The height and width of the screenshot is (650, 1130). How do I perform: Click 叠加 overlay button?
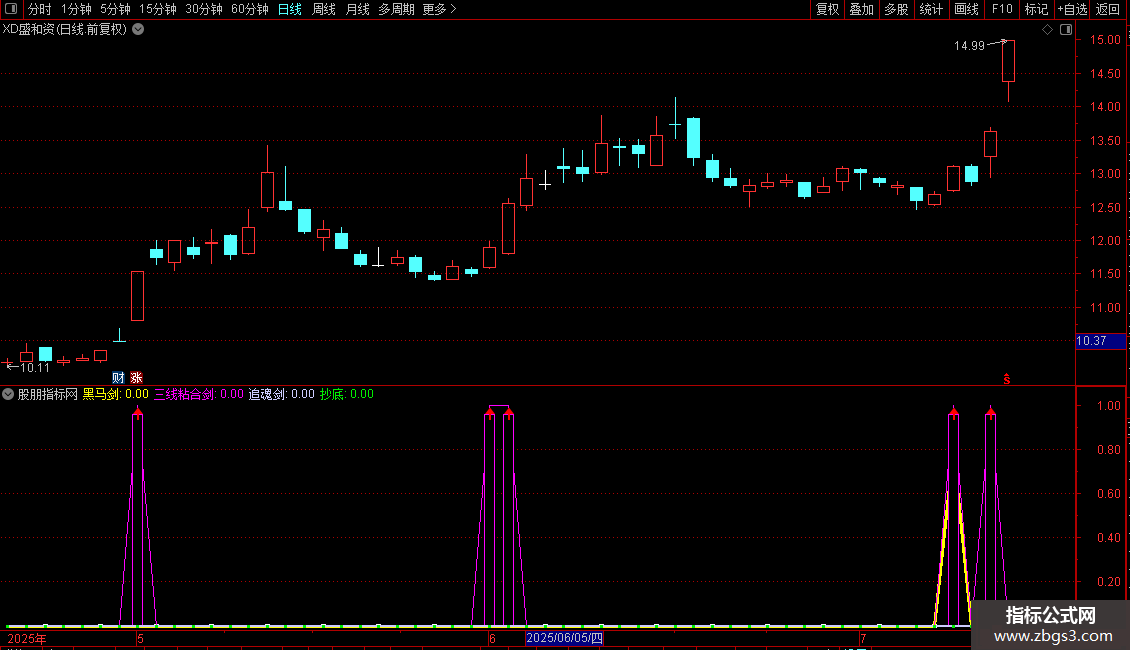861,9
